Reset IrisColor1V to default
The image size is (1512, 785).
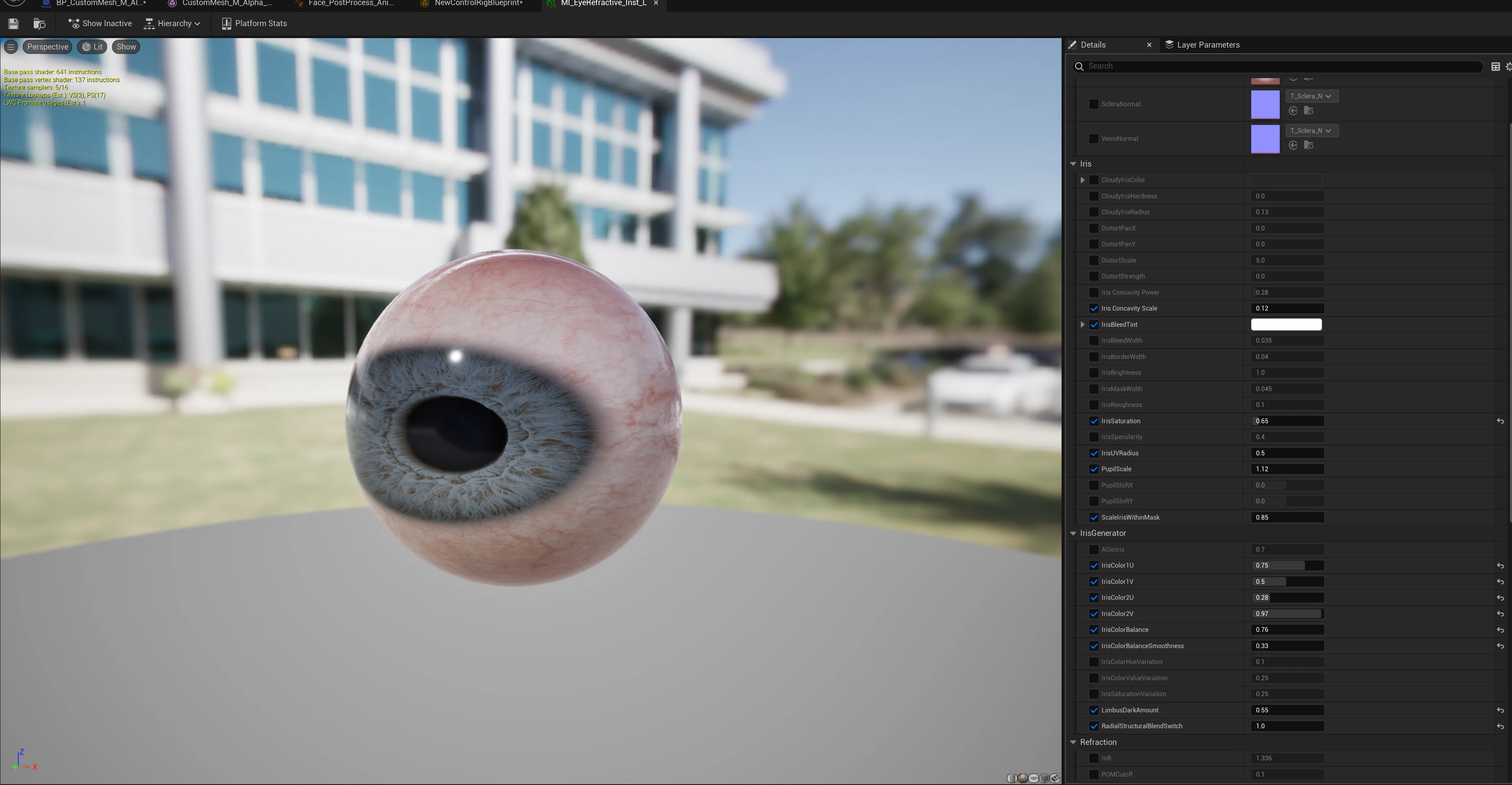(x=1500, y=582)
